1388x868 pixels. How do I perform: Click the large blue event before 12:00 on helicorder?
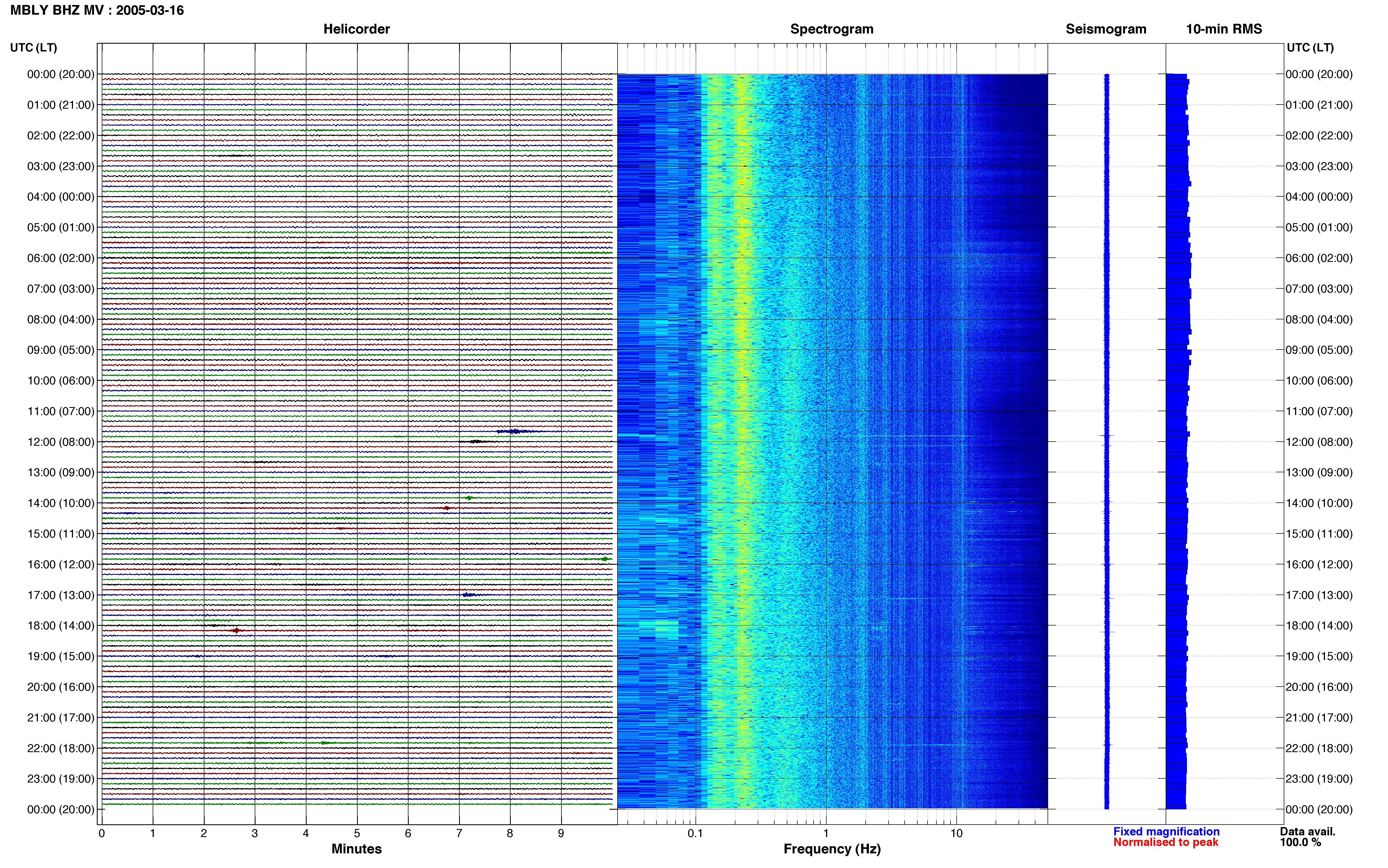516,431
